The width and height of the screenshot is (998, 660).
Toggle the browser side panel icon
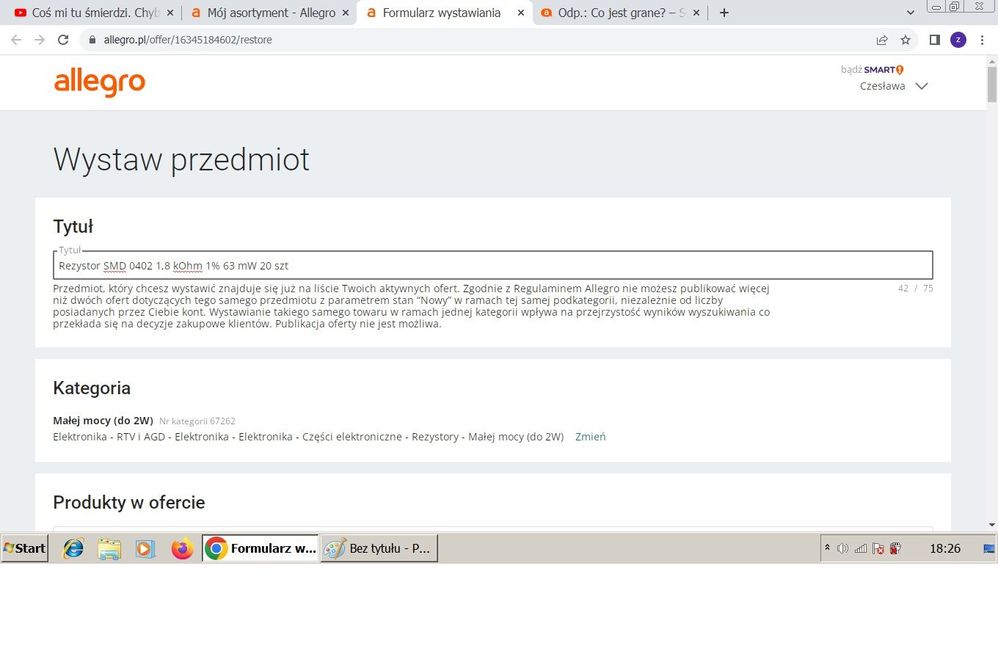point(934,40)
